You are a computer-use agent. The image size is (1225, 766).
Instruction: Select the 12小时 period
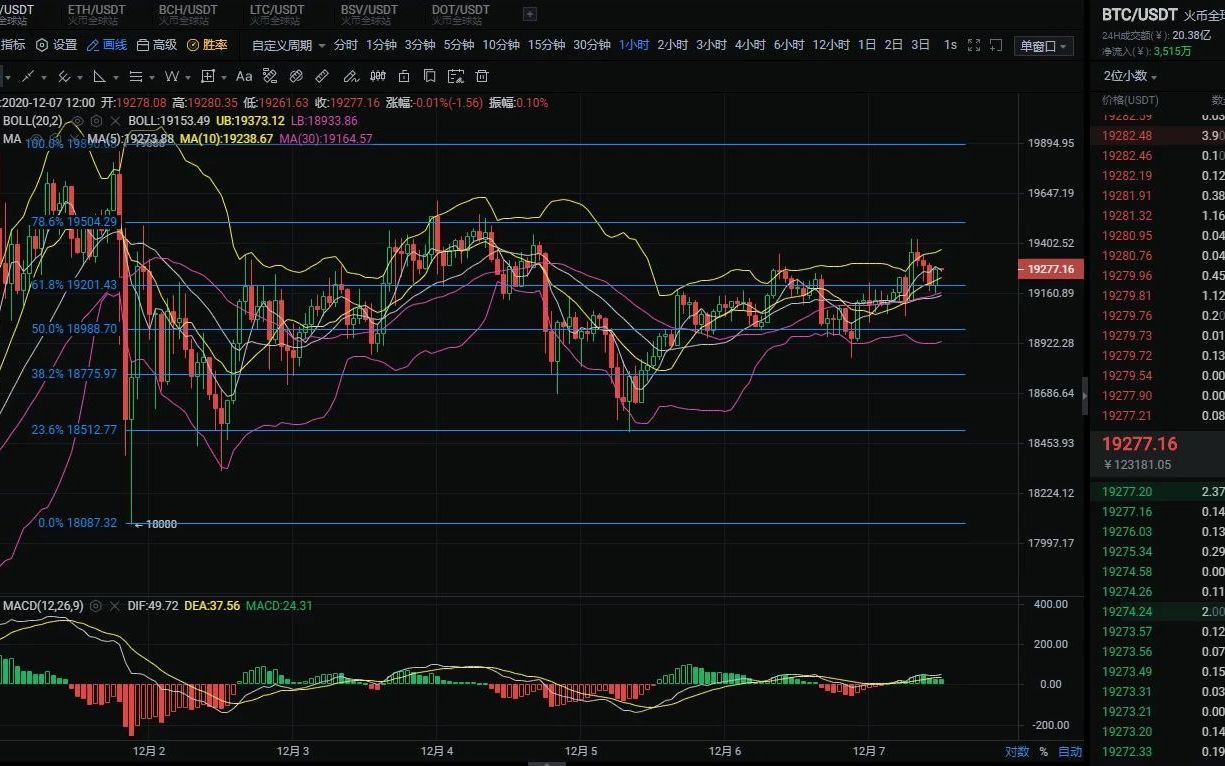(x=831, y=45)
